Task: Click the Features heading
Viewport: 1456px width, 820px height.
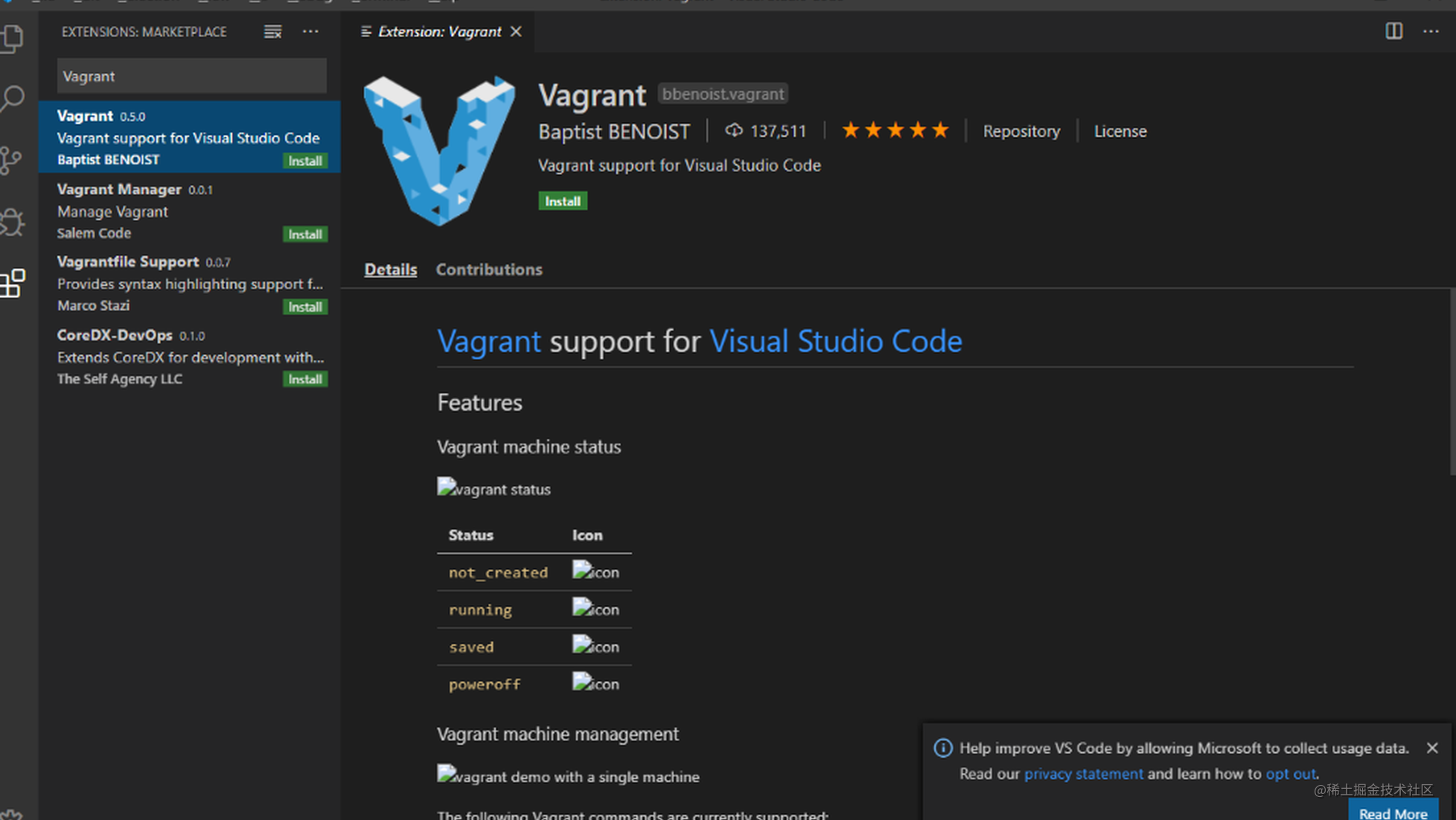Action: pyautogui.click(x=479, y=403)
